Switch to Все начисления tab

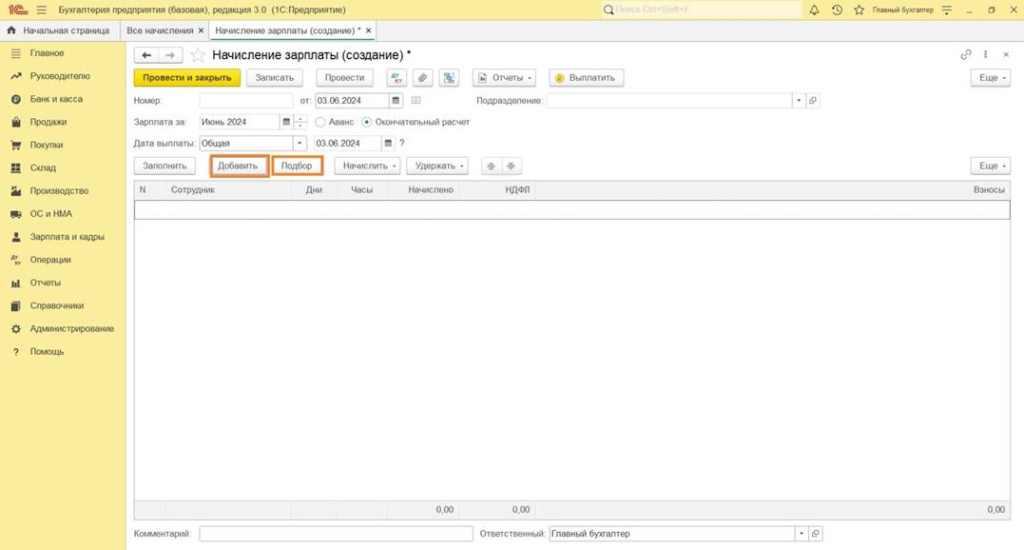(160, 31)
